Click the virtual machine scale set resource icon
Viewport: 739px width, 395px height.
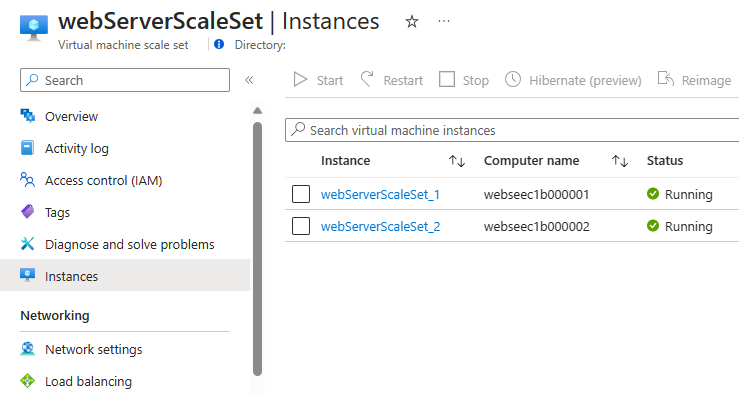tap(34, 27)
